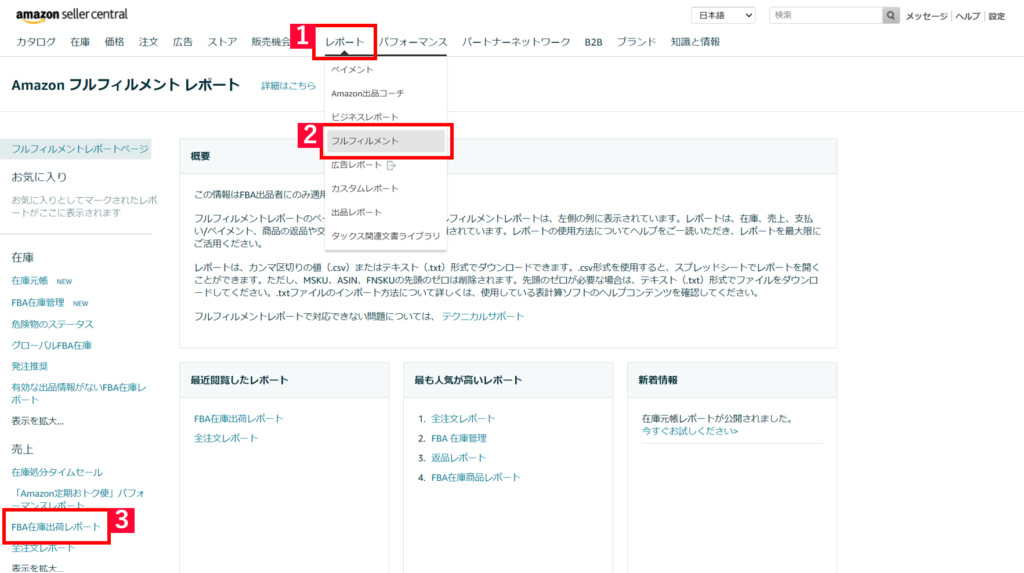Viewport: 1024px width, 573px height.
Task: Click the テクニカルサポート link
Action: click(x=483, y=316)
